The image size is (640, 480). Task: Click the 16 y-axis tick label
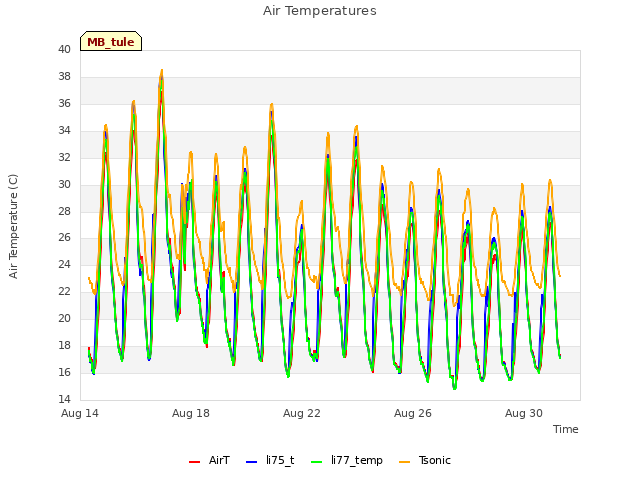64,372
